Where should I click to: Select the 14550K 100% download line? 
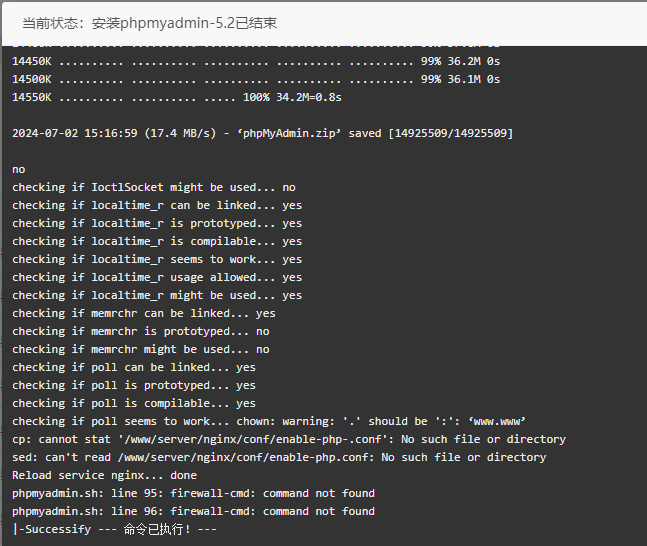pyautogui.click(x=177, y=97)
